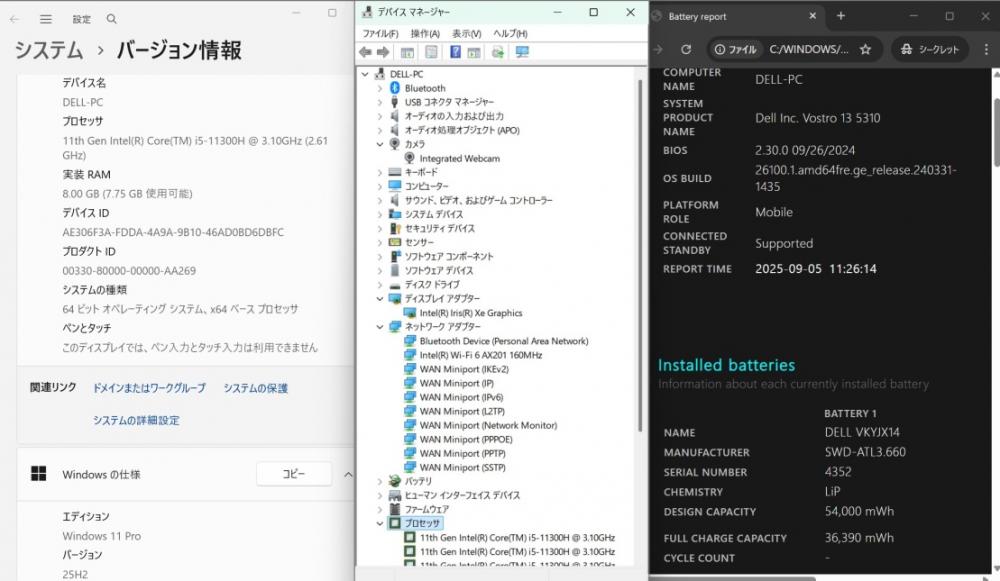
Task: Collapse the カメラ node
Action: [x=380, y=144]
